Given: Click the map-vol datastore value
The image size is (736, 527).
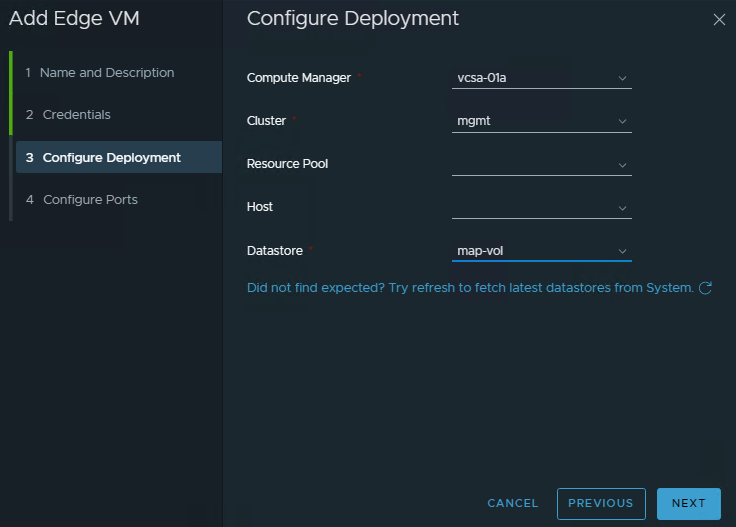Looking at the screenshot, I should pyautogui.click(x=480, y=250).
